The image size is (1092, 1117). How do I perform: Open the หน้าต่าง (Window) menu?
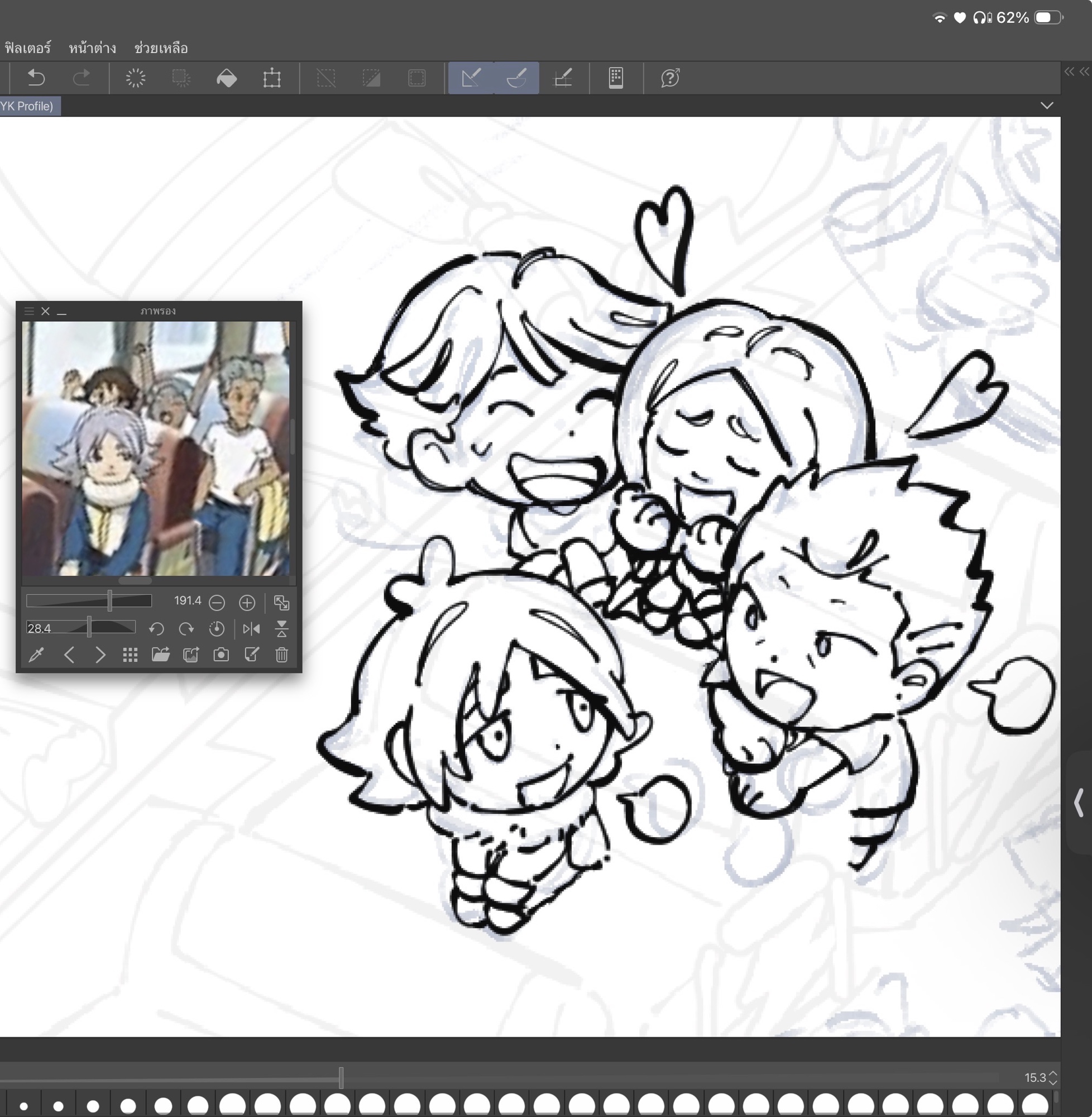coord(92,48)
